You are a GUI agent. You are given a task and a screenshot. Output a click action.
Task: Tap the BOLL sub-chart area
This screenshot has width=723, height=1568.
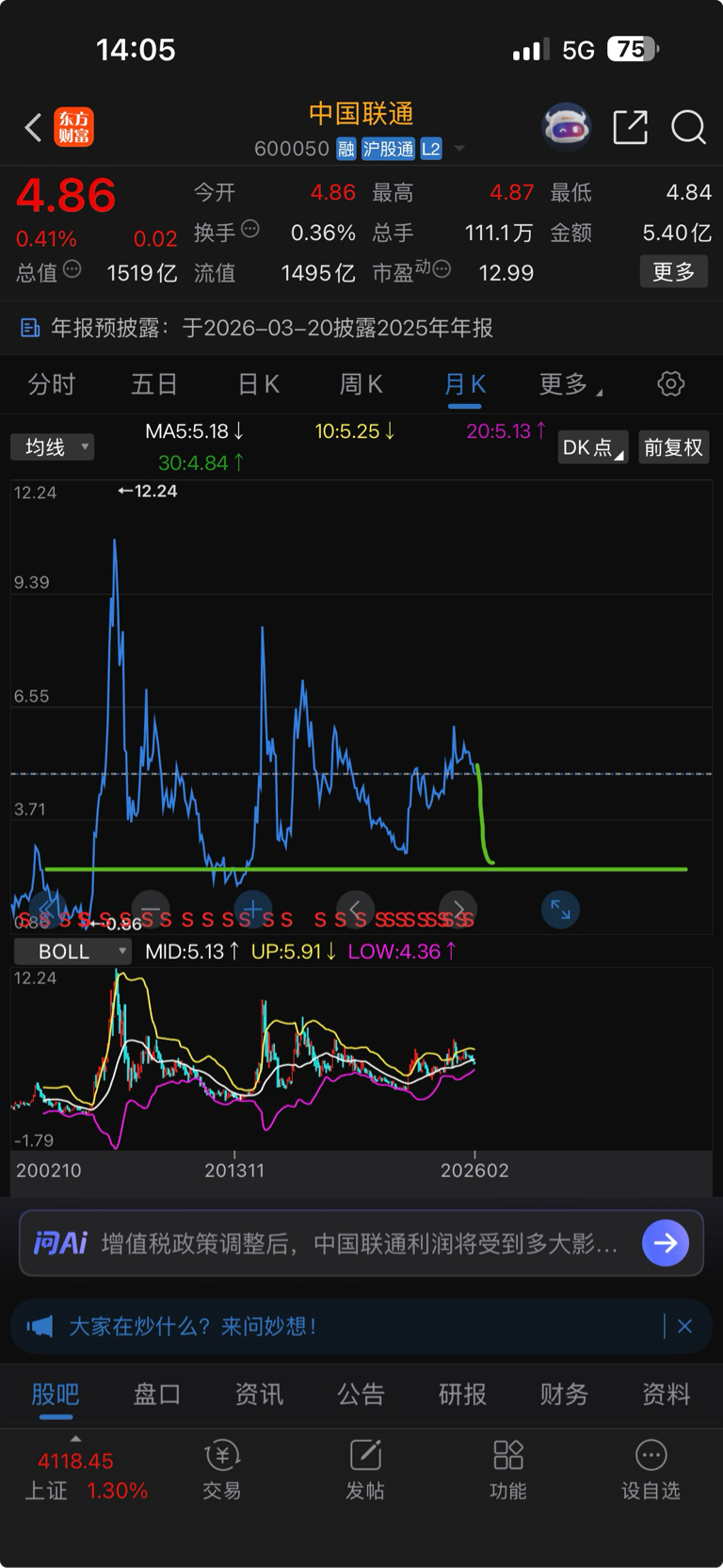click(361, 1059)
